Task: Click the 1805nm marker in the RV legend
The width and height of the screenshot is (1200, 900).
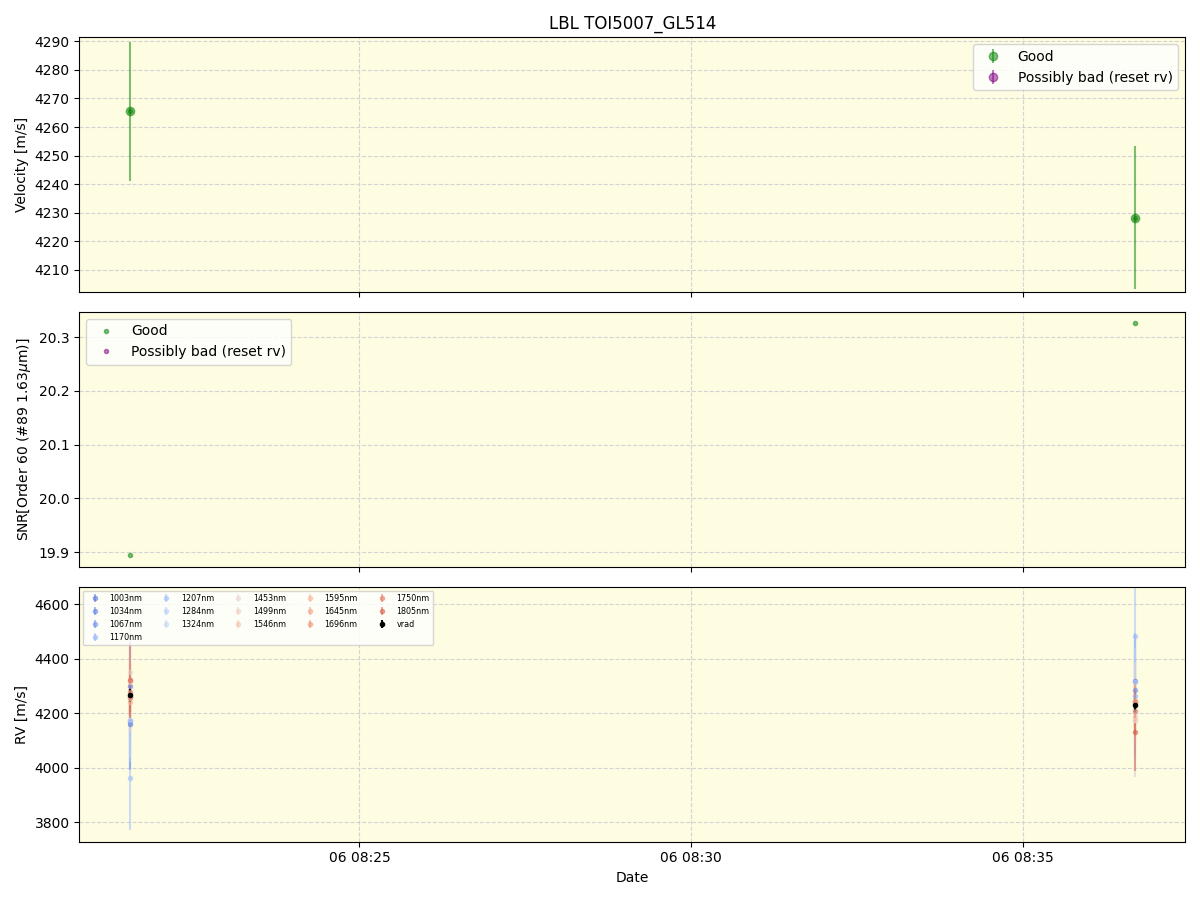Action: click(382, 611)
